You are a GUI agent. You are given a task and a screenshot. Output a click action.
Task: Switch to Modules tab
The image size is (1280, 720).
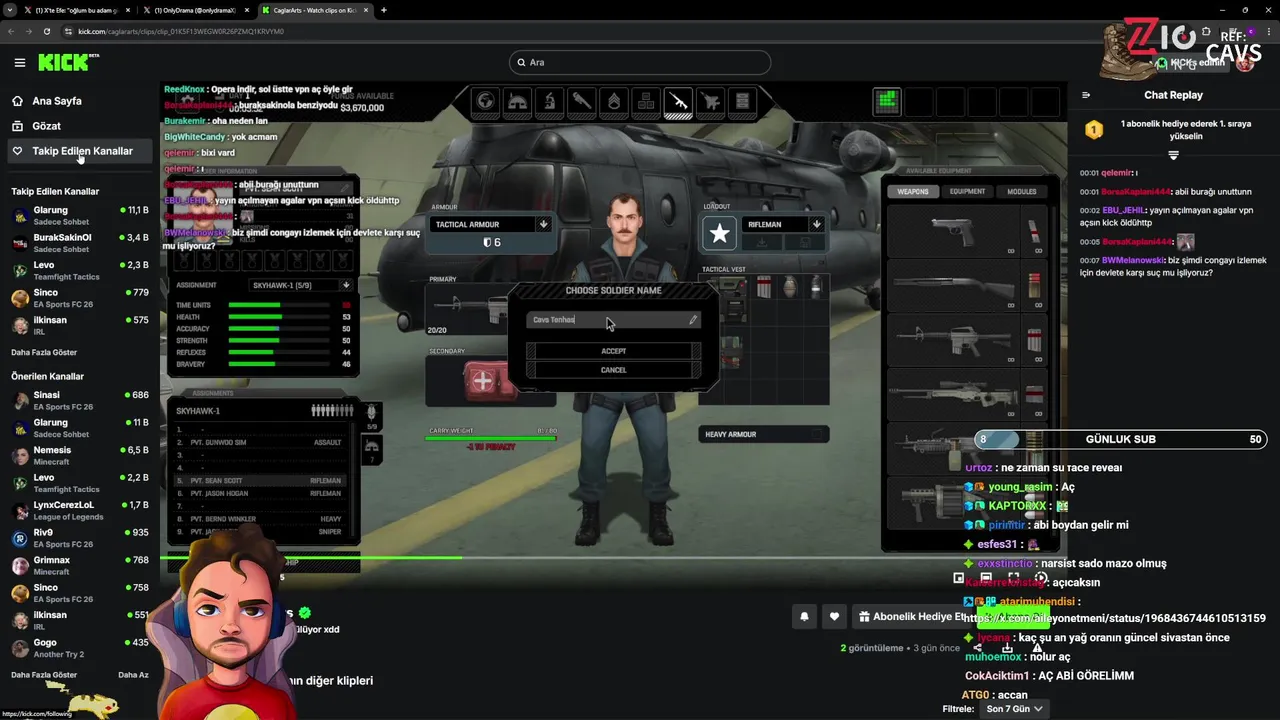pyautogui.click(x=1021, y=191)
